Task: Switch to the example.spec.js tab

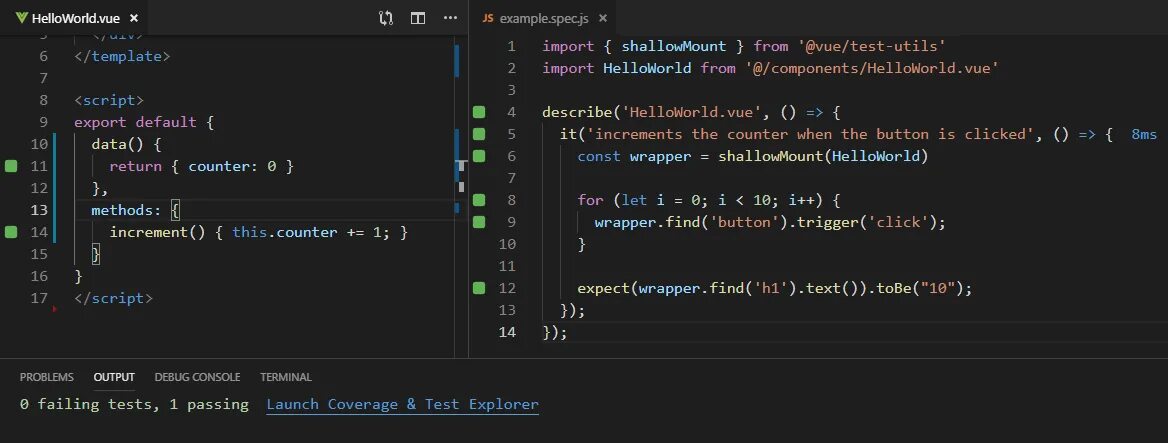Action: tap(544, 19)
